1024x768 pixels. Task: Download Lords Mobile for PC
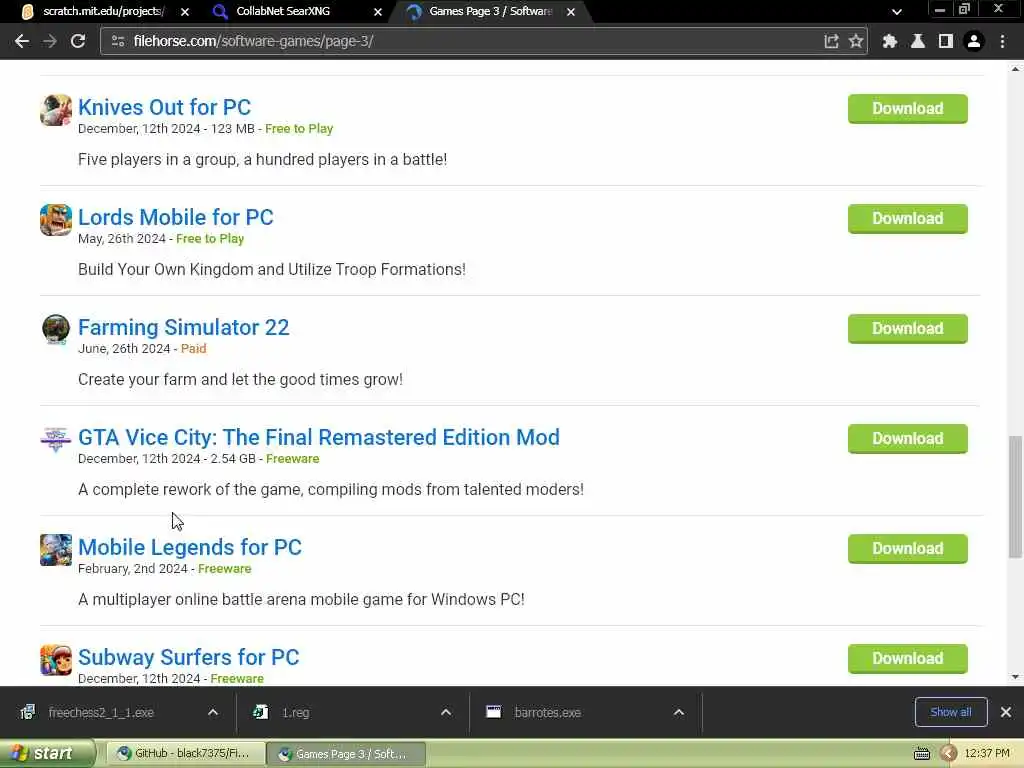coord(908,218)
